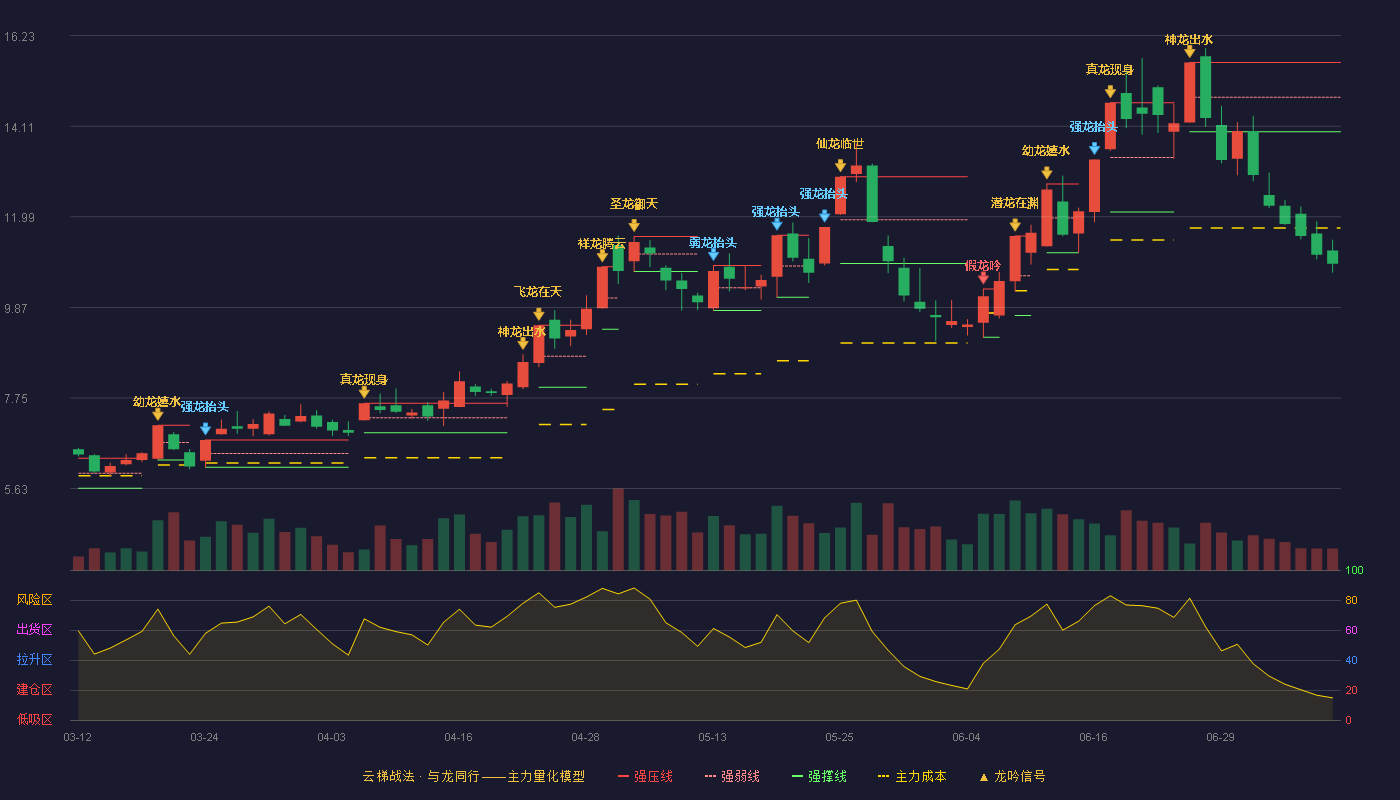
Task: Toggle the 强压线 legend series
Action: coord(645,776)
